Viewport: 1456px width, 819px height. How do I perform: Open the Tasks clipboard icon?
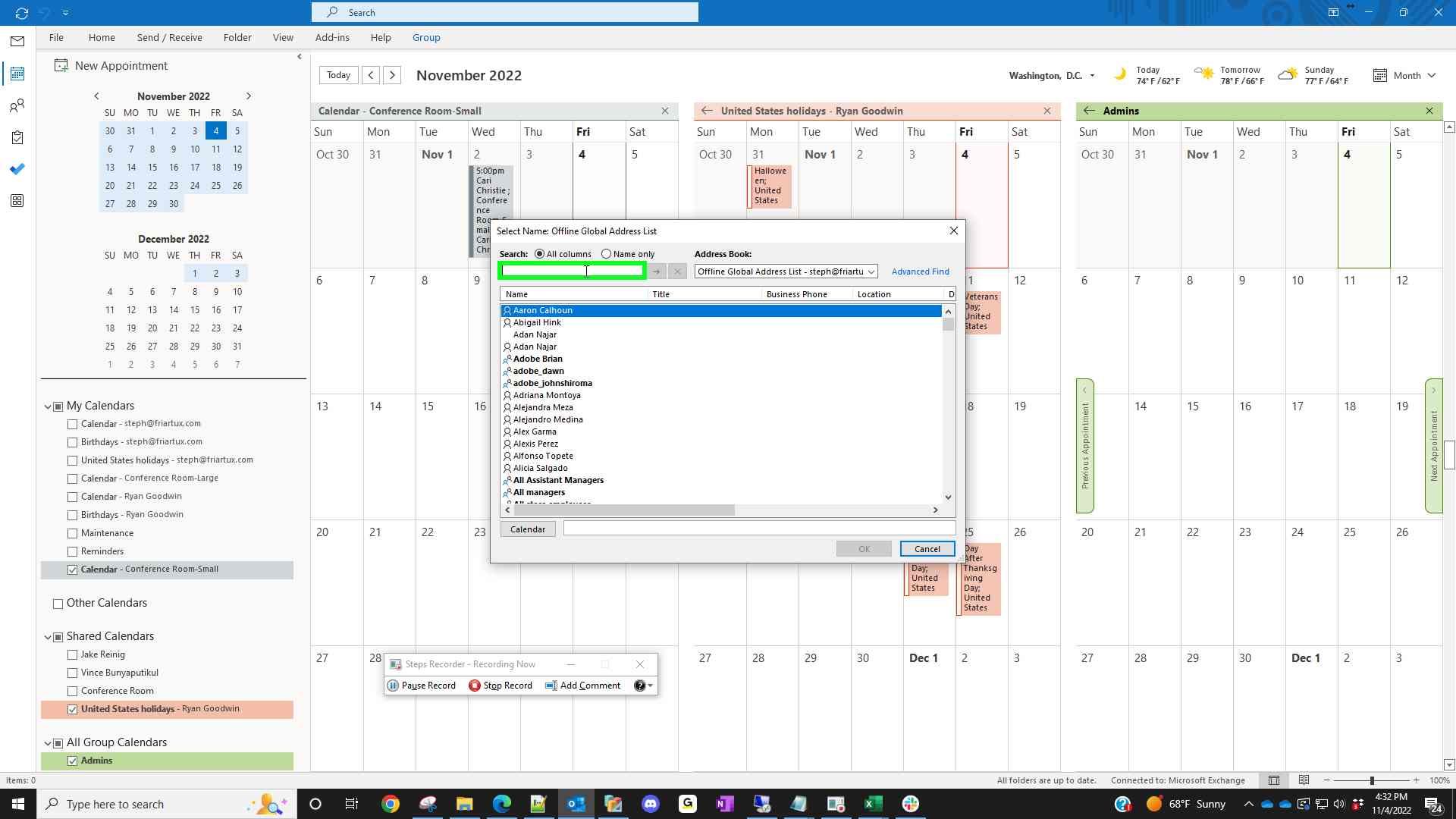pyautogui.click(x=17, y=137)
